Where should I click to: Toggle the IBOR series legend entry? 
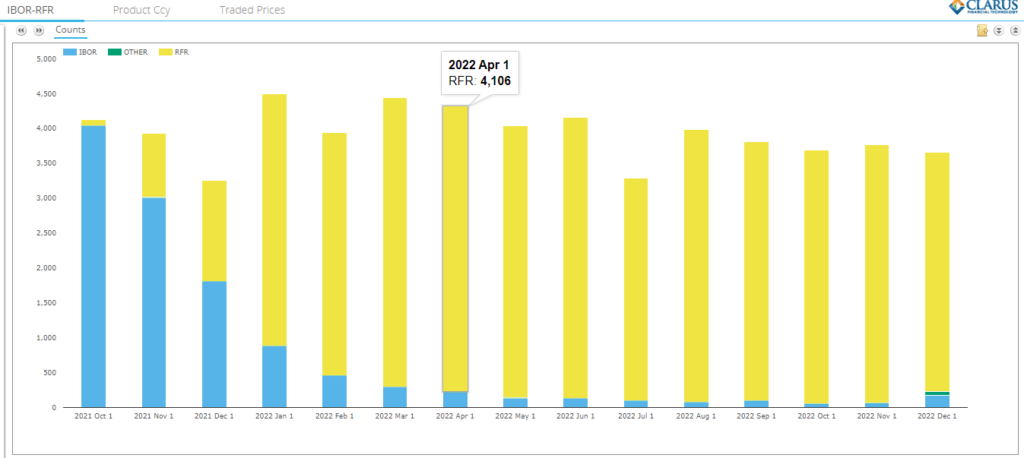point(80,52)
